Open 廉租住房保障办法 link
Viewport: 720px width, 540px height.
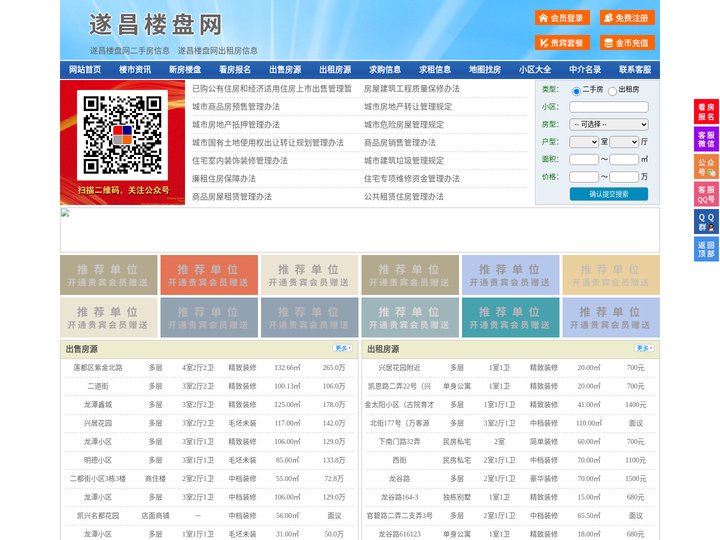224,179
